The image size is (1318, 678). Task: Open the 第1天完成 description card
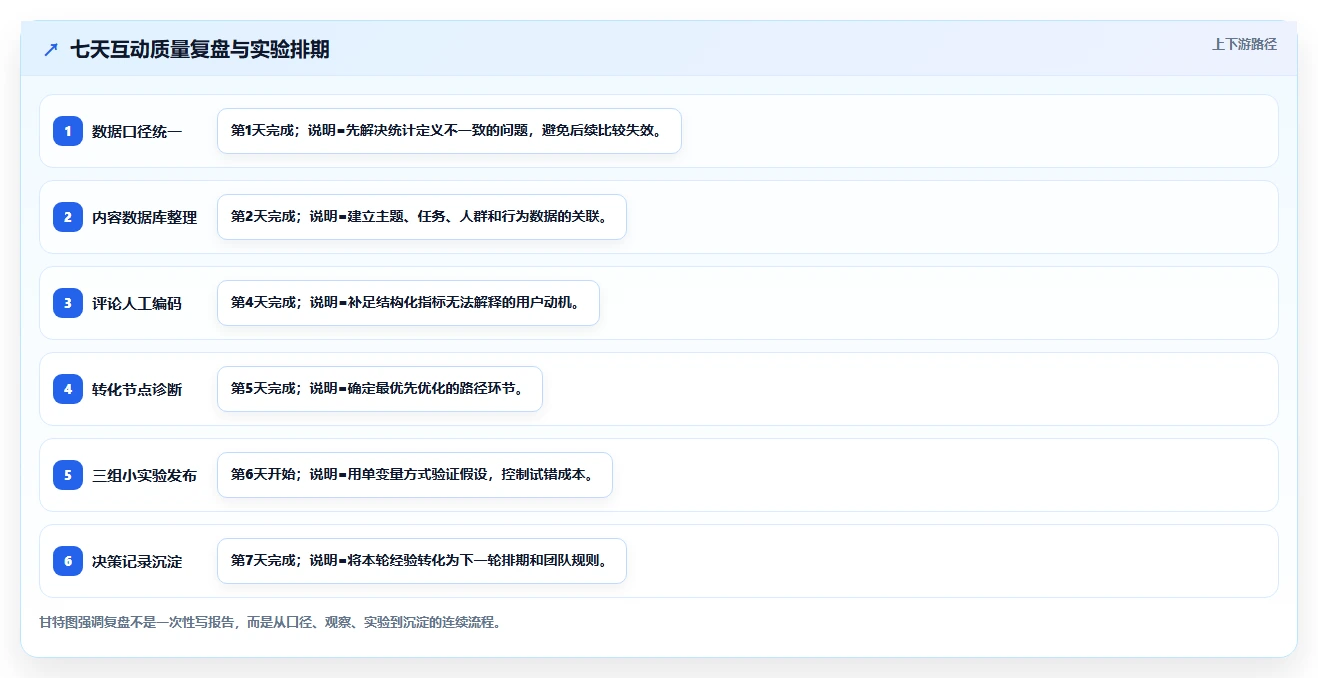coord(449,131)
